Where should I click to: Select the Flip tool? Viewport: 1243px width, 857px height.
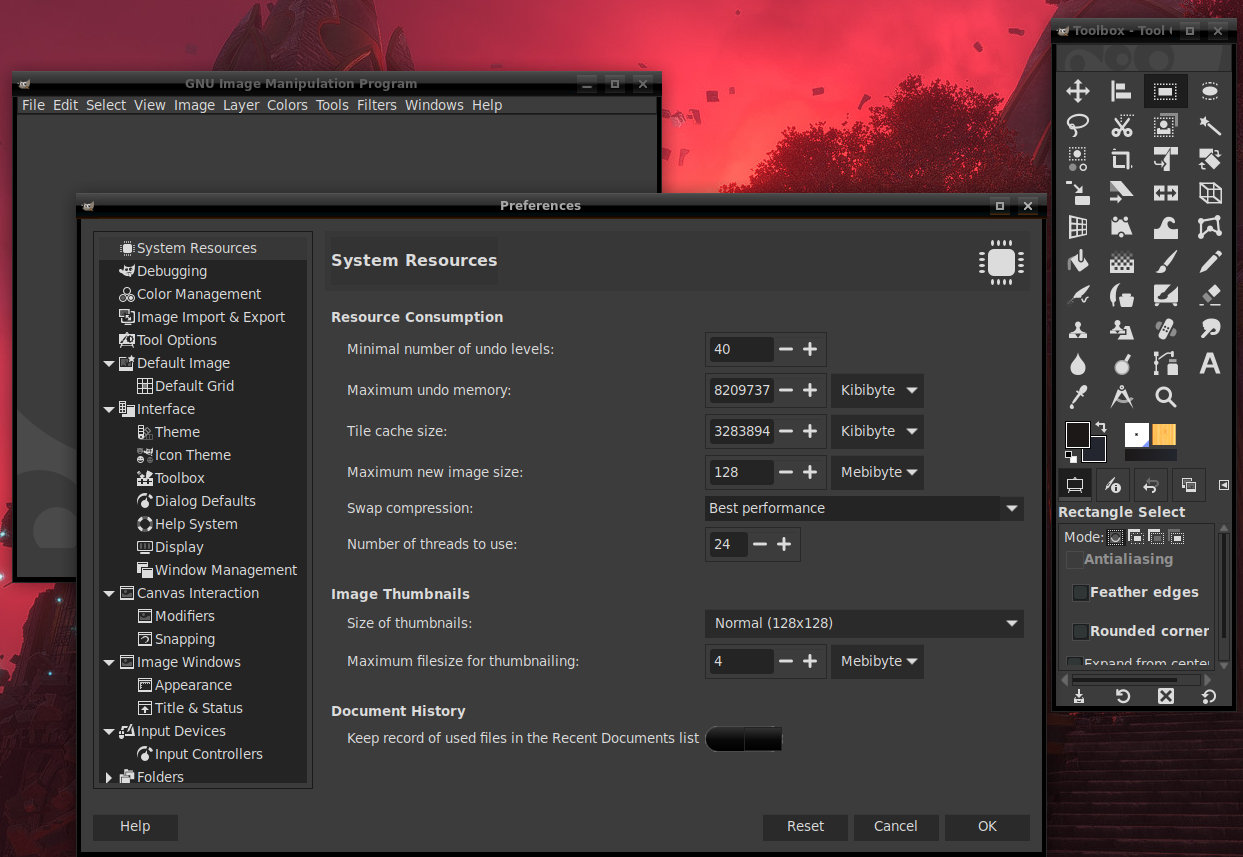1166,194
